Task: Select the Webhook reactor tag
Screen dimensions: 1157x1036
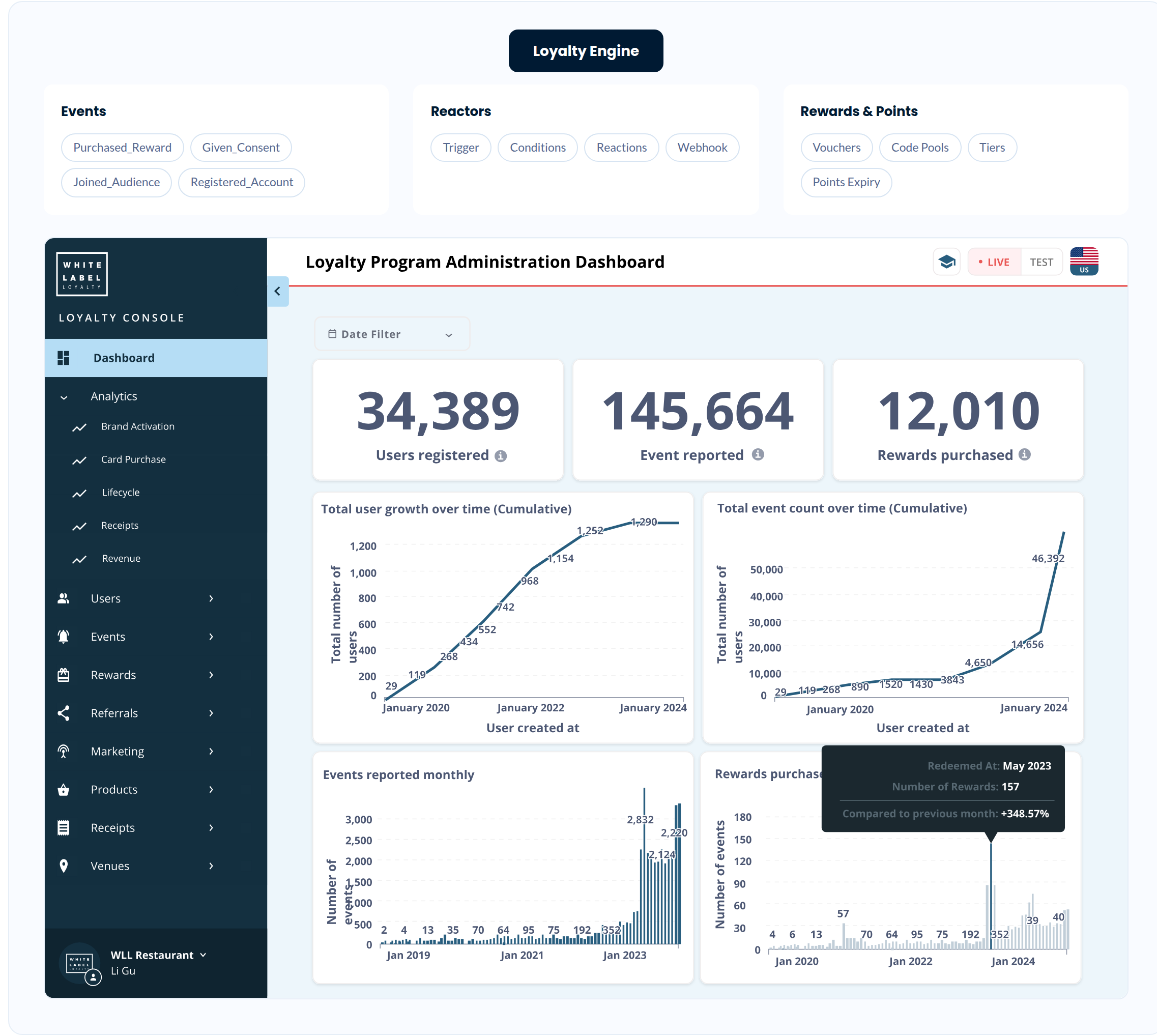Action: tap(702, 148)
